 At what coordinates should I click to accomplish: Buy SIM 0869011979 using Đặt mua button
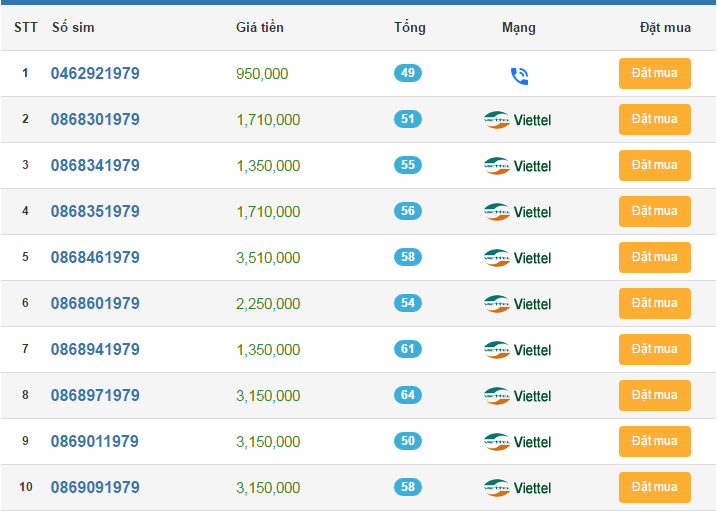(654, 441)
